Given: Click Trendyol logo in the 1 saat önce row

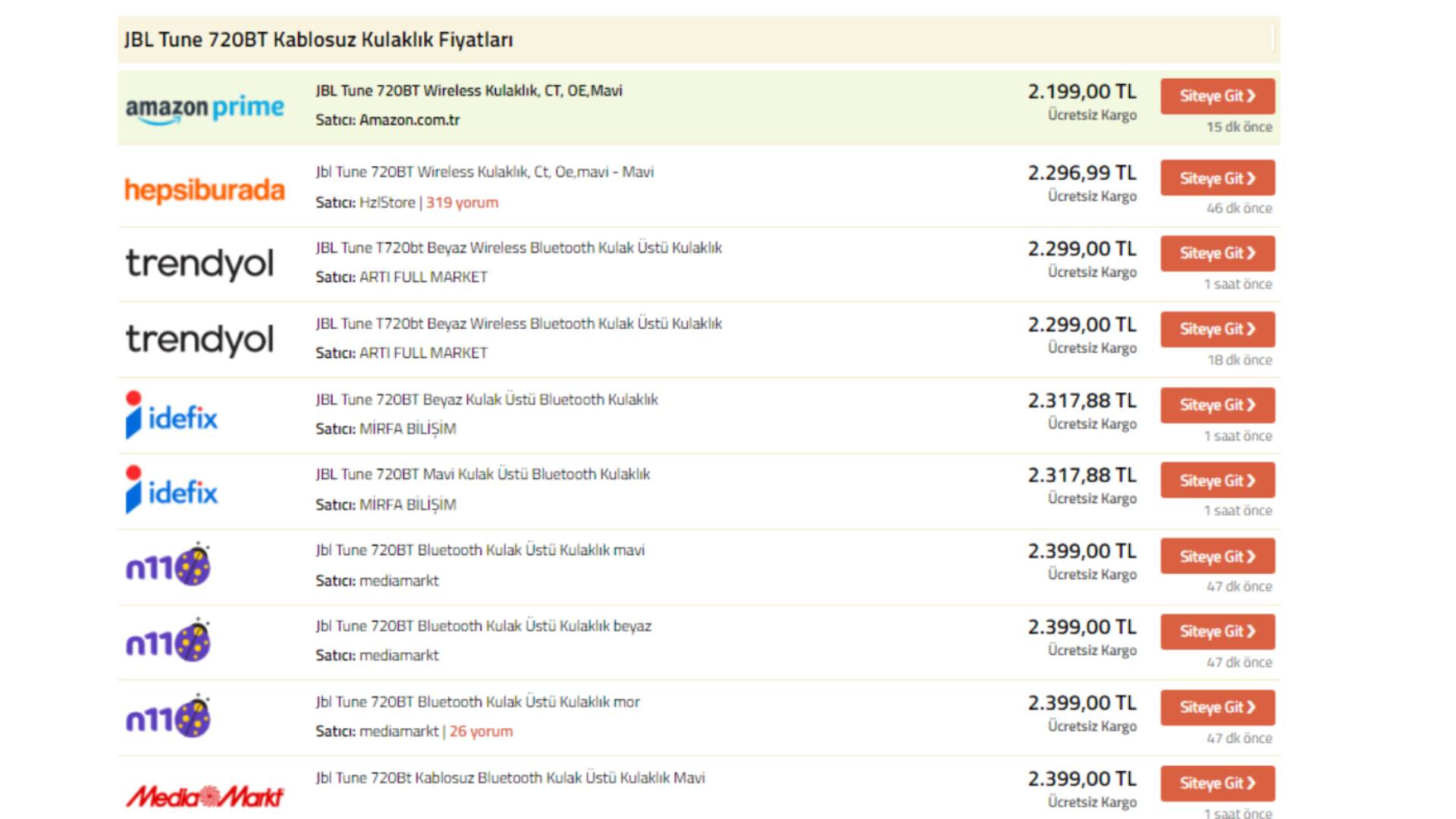Looking at the screenshot, I should (x=199, y=264).
